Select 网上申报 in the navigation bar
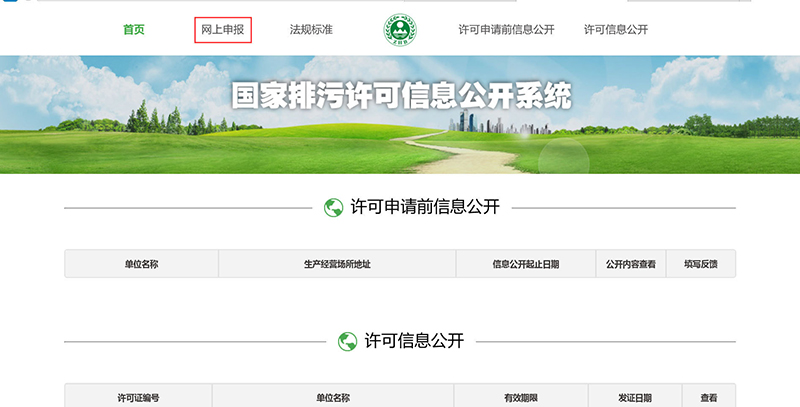This screenshot has height=407, width=800. pos(222,30)
